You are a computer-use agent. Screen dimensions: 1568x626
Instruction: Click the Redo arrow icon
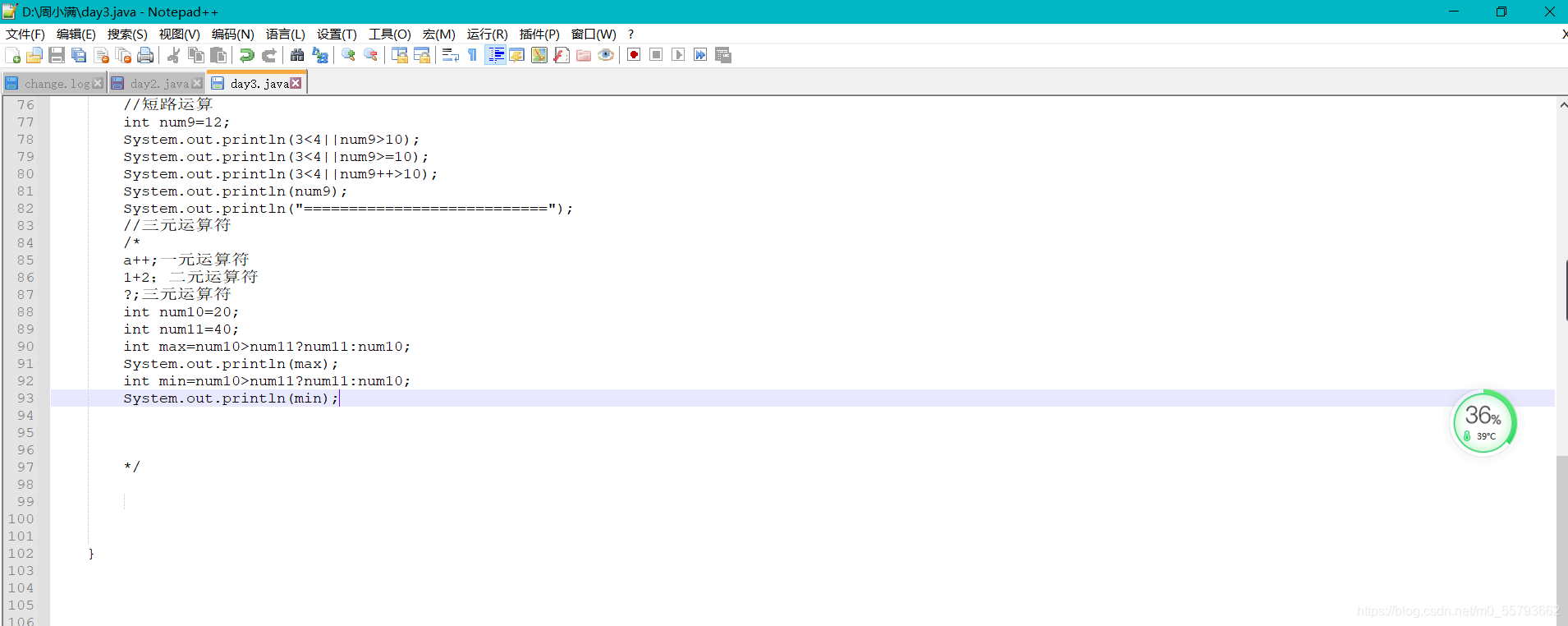coord(268,55)
